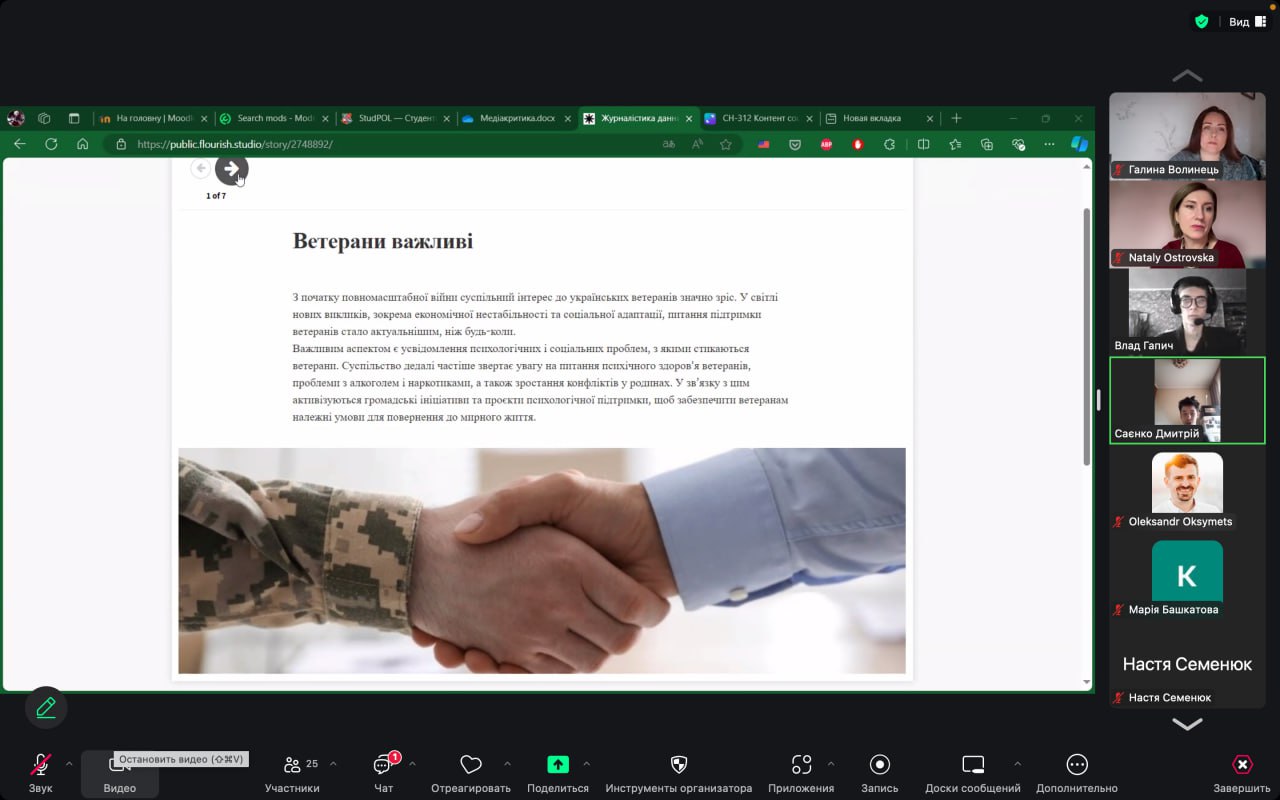Open the Whiteboards icon
The image size is (1280, 800).
pyautogui.click(x=973, y=766)
